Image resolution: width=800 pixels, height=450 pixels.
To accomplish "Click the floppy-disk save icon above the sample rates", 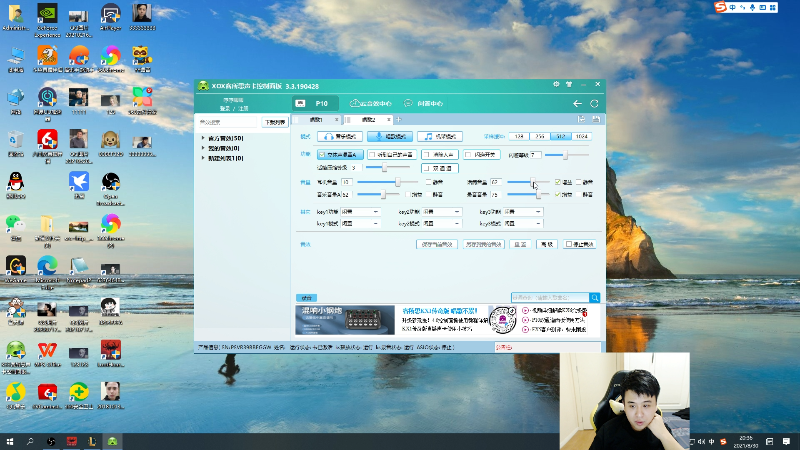I will (595, 119).
